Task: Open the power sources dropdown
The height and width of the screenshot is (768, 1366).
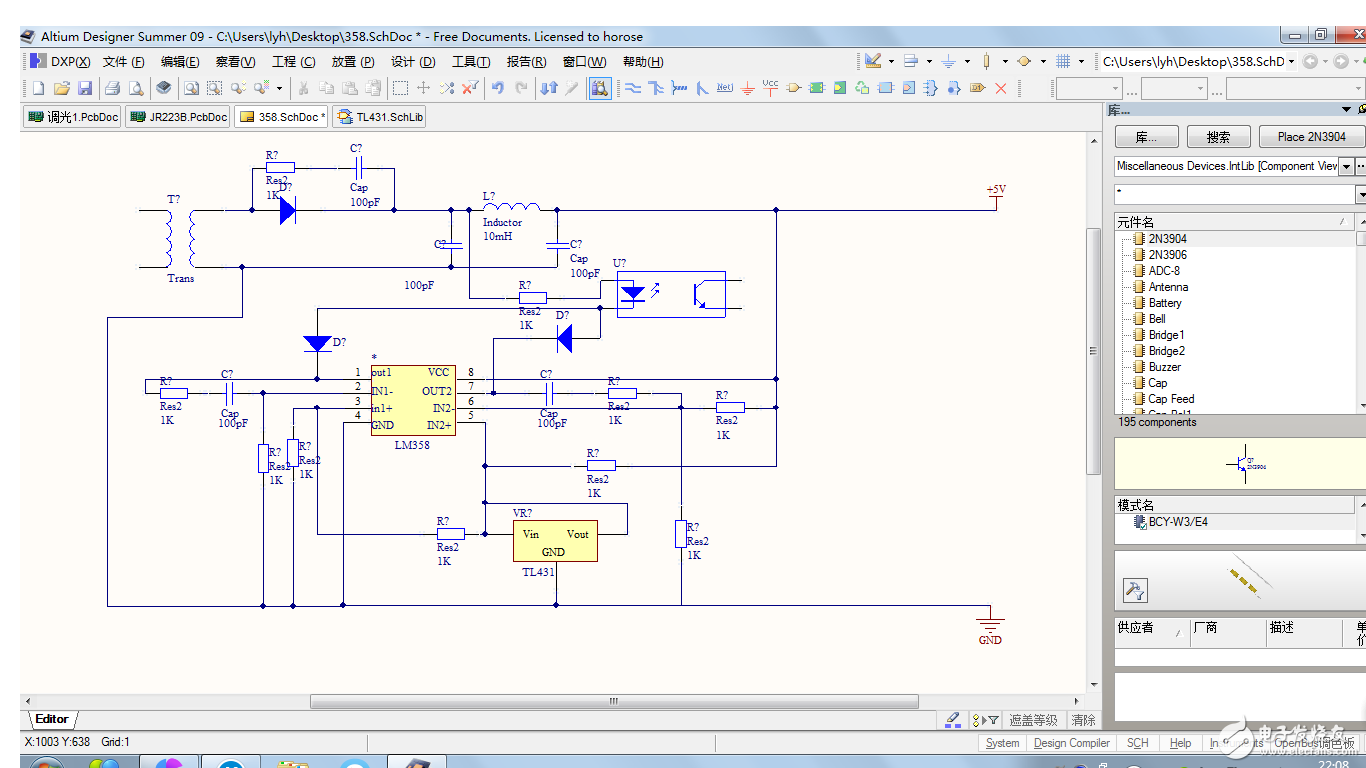Action: point(967,61)
